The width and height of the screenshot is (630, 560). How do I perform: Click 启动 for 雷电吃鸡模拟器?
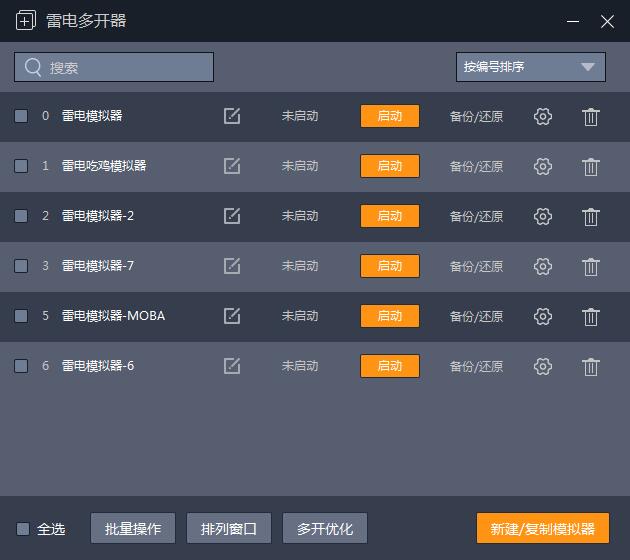pyautogui.click(x=390, y=166)
